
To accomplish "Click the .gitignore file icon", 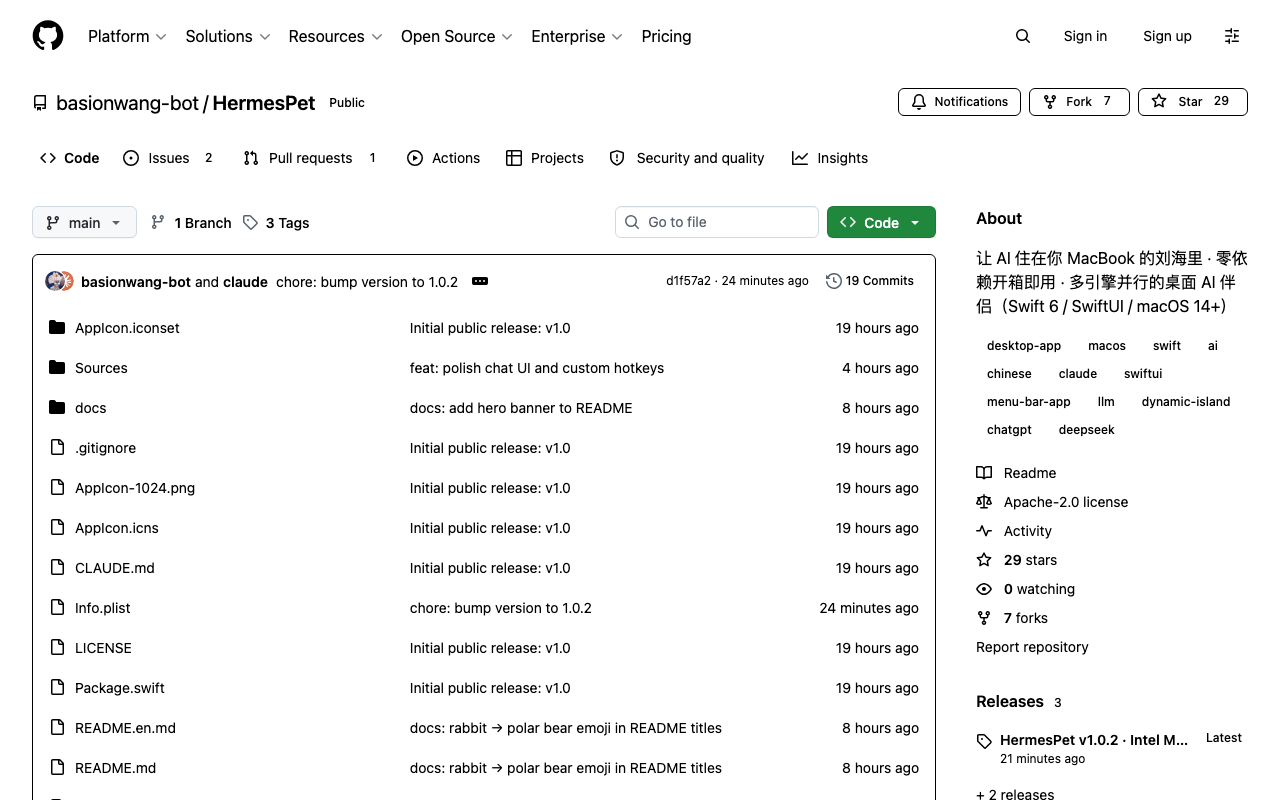I will (57, 448).
